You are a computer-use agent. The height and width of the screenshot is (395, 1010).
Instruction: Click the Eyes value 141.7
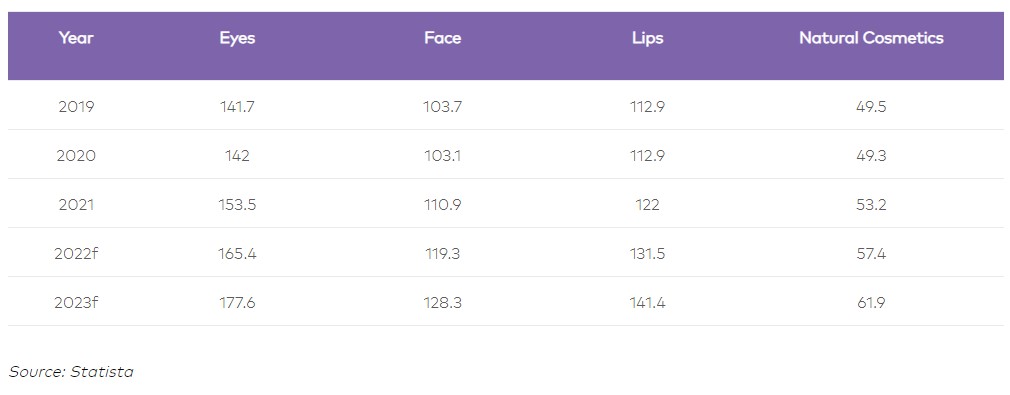click(x=237, y=106)
